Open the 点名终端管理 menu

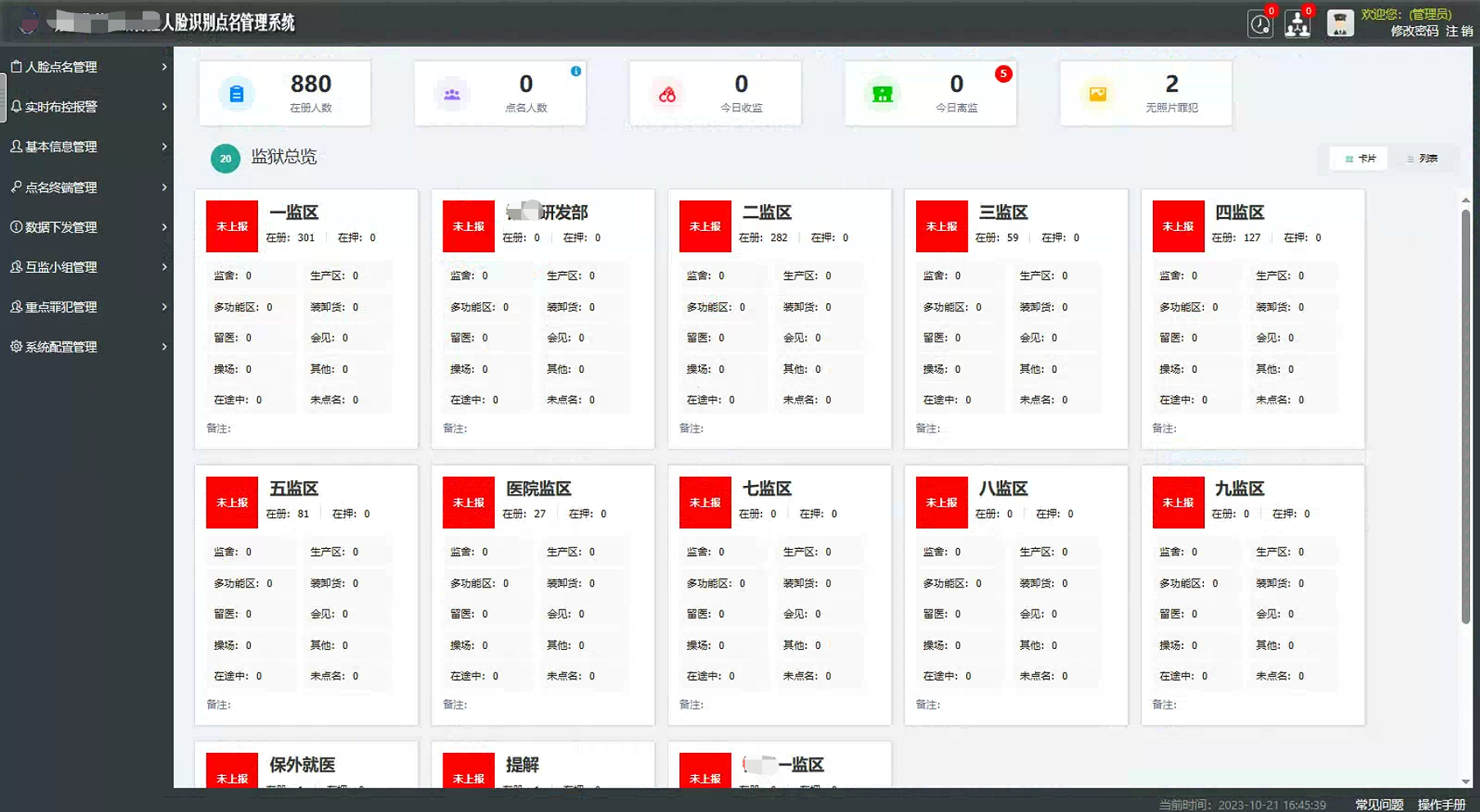(x=87, y=187)
